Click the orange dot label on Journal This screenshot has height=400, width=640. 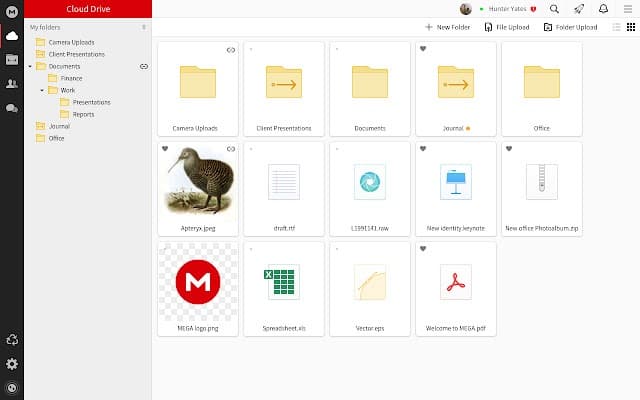point(468,129)
